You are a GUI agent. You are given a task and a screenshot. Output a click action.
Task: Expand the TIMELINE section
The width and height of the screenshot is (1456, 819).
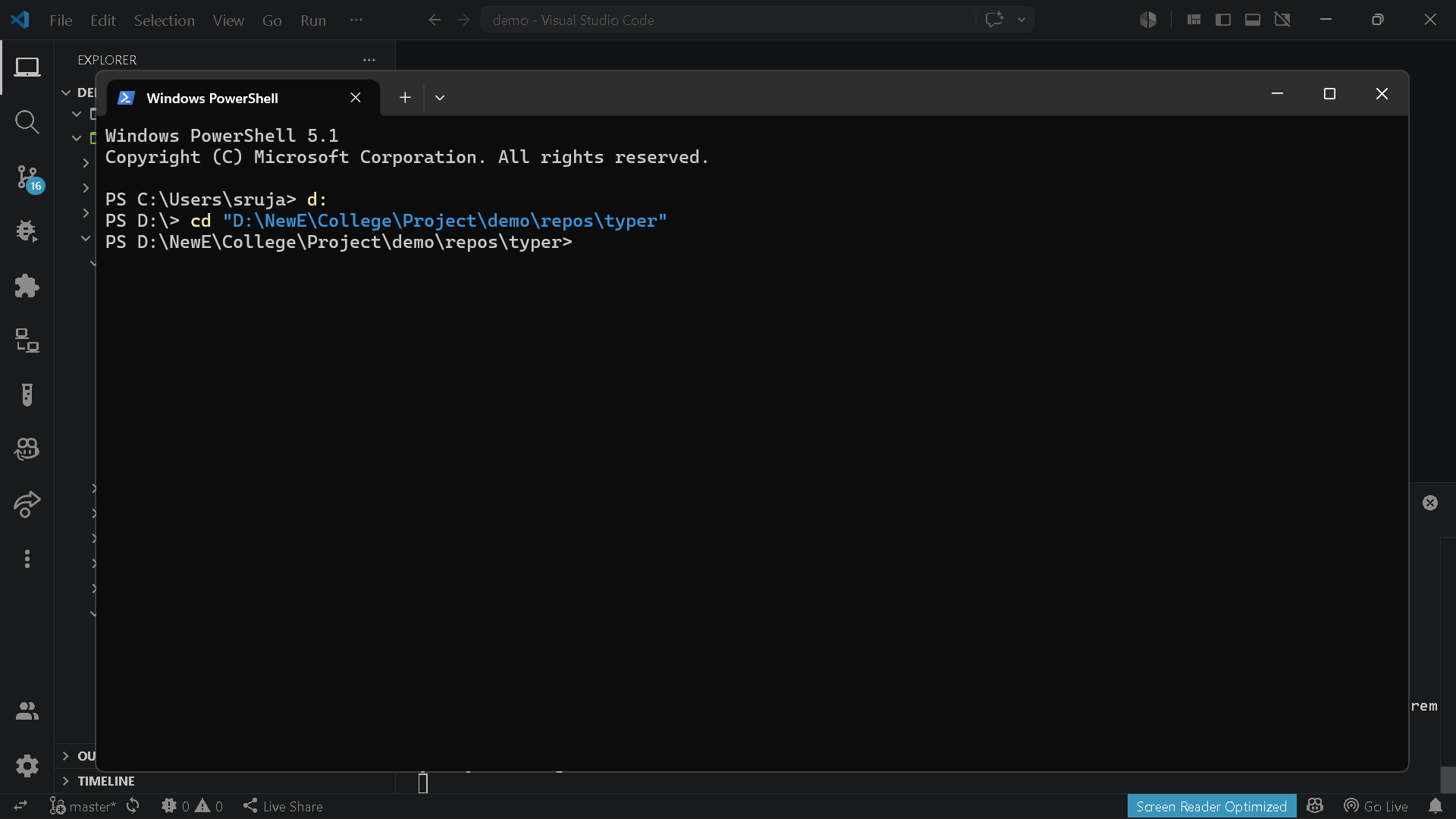(65, 781)
